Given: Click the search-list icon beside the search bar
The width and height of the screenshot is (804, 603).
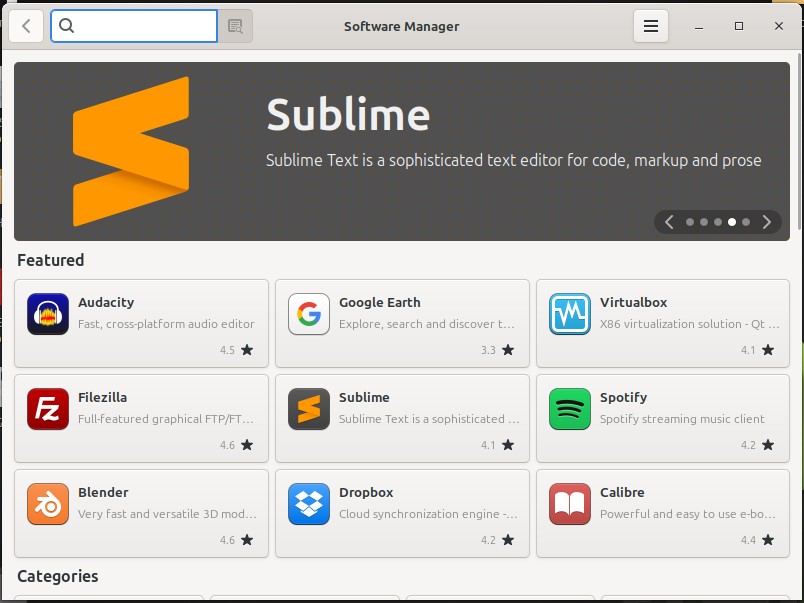Looking at the screenshot, I should pos(237,26).
